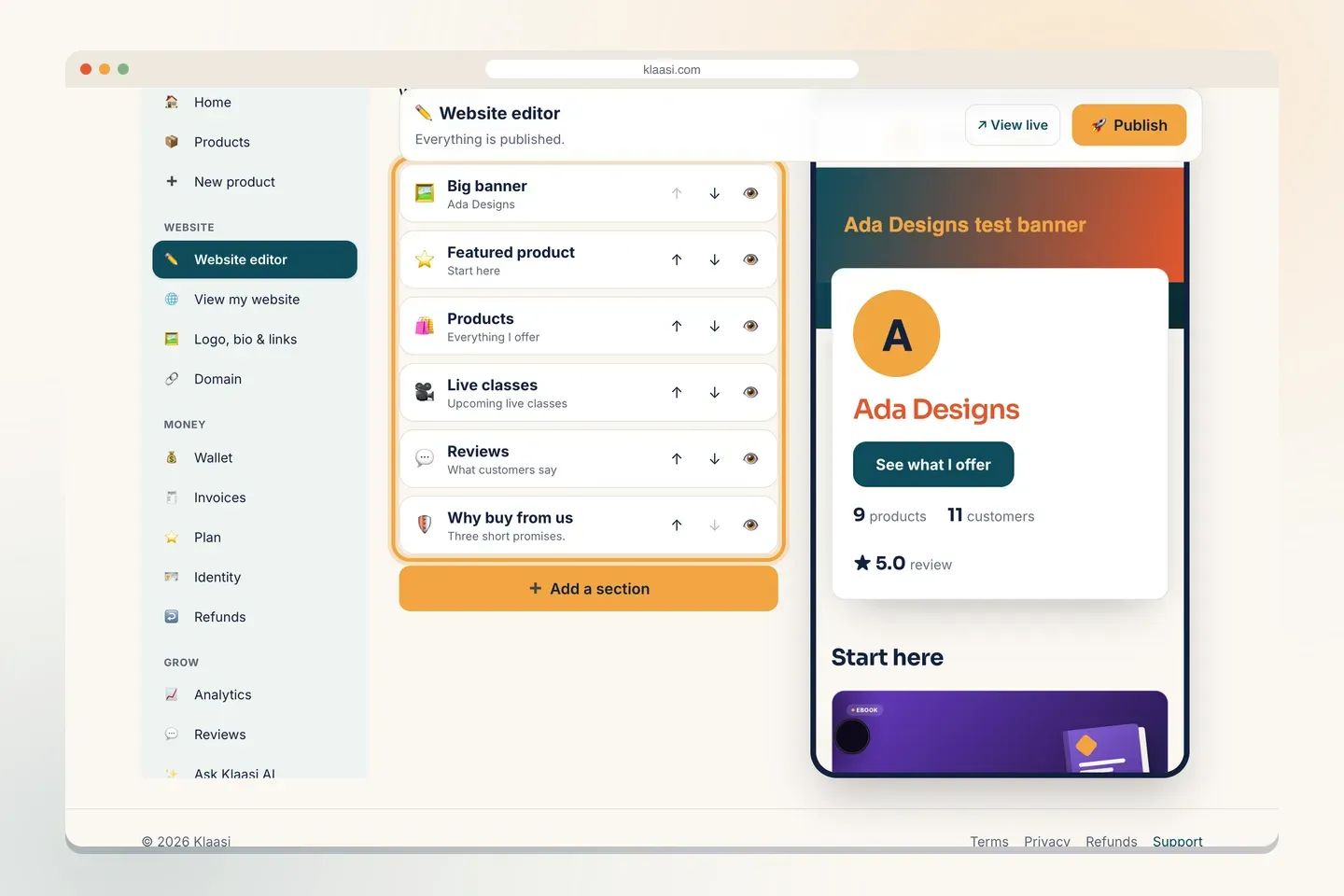Image resolution: width=1344 pixels, height=896 pixels.
Task: Click the Ada Designs avatar circle
Action: click(897, 334)
